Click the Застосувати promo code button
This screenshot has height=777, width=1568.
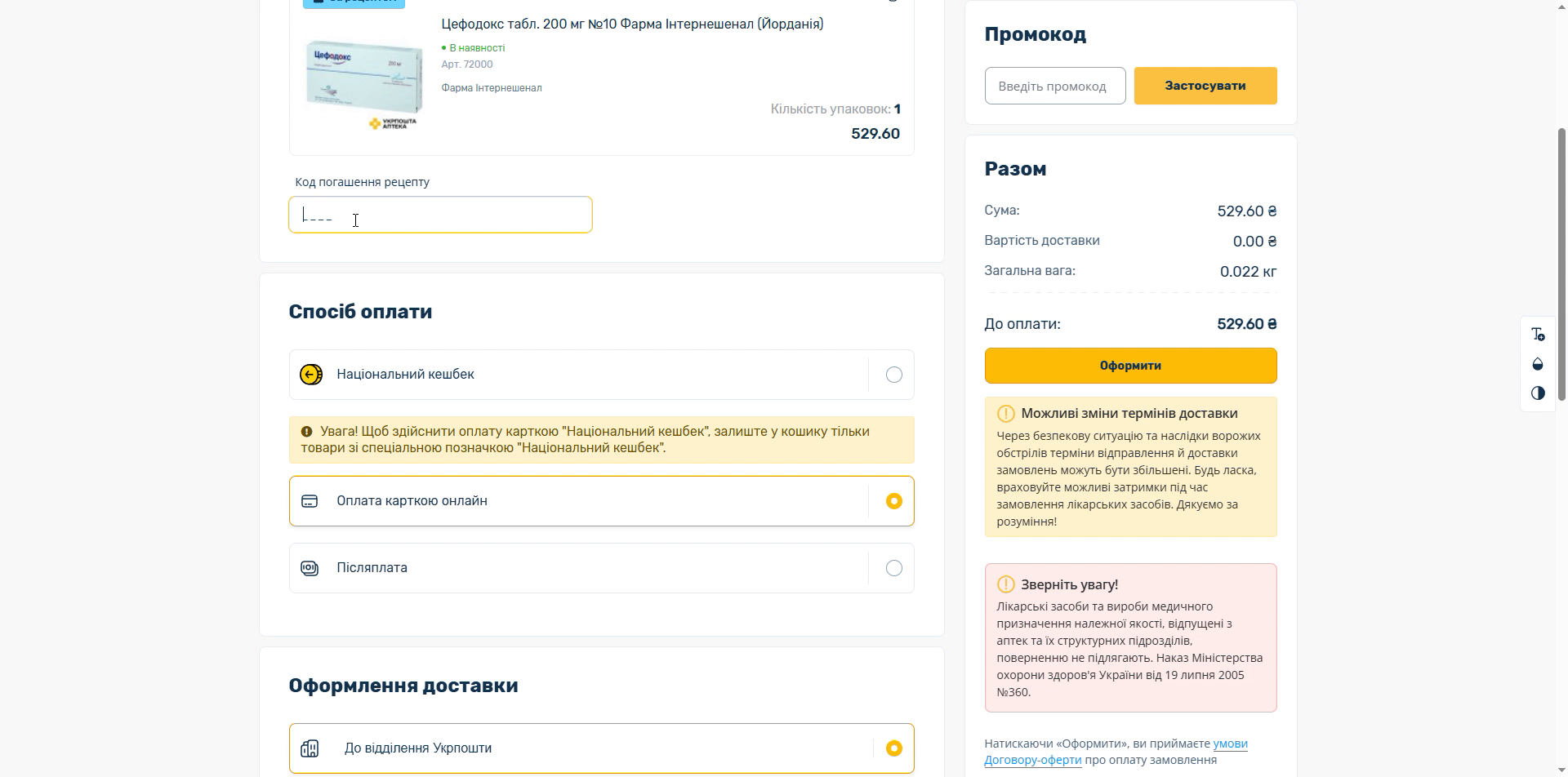pyautogui.click(x=1205, y=86)
